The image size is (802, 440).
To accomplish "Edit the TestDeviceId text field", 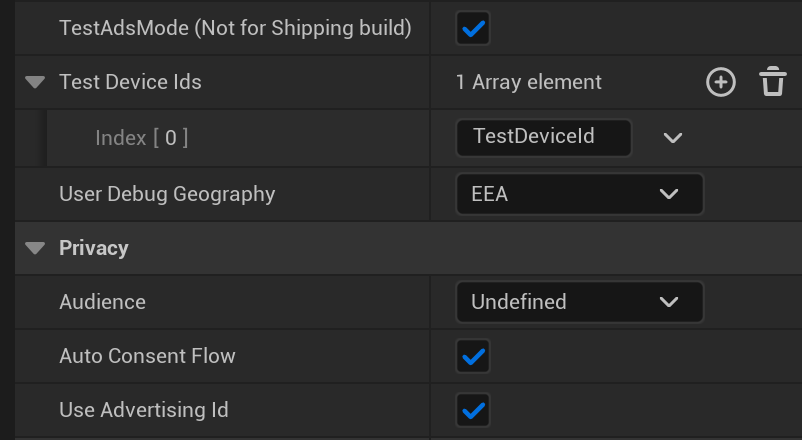I will [x=544, y=137].
